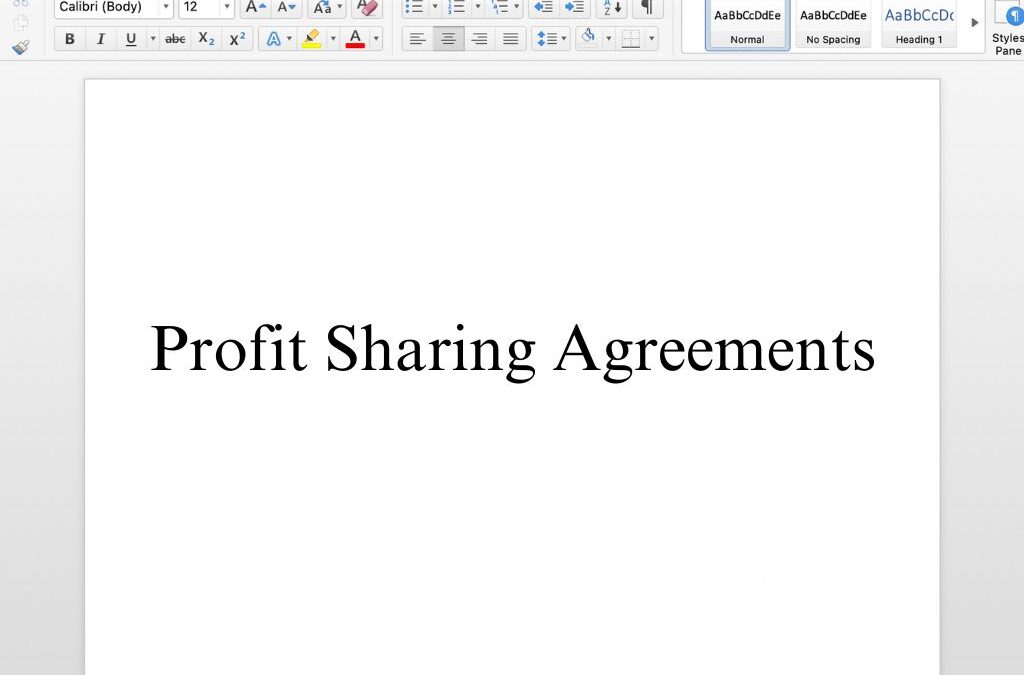Decrease font size with the shrink font icon

point(286,8)
